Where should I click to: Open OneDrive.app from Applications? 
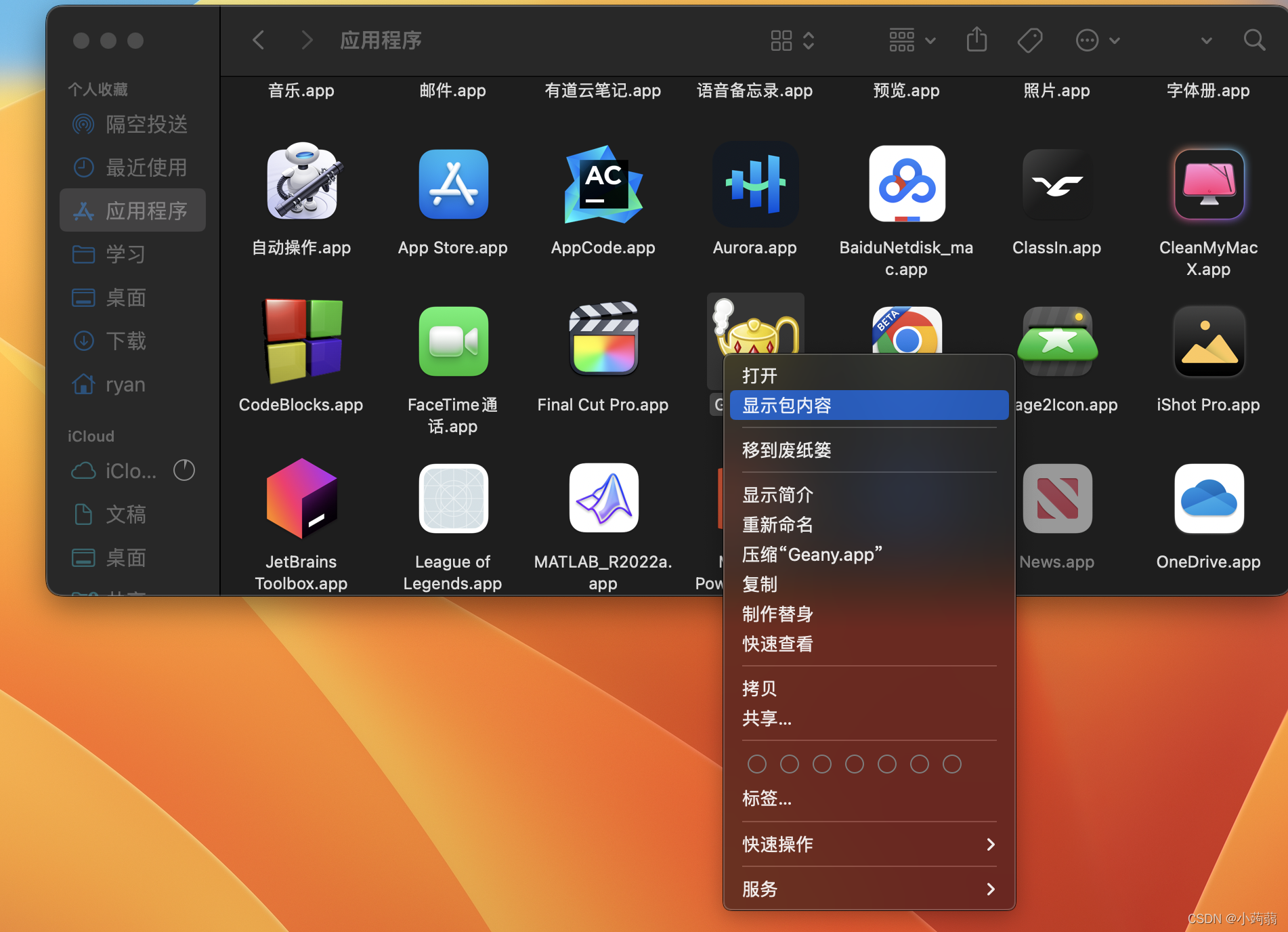(x=1208, y=499)
